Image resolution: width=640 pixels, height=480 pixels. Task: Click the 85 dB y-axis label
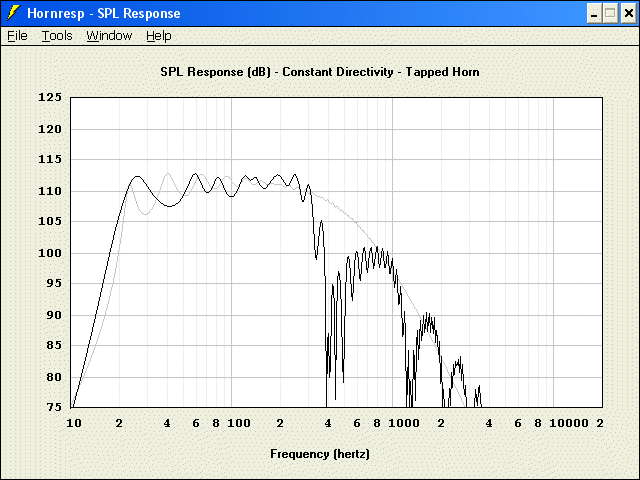tap(53, 345)
